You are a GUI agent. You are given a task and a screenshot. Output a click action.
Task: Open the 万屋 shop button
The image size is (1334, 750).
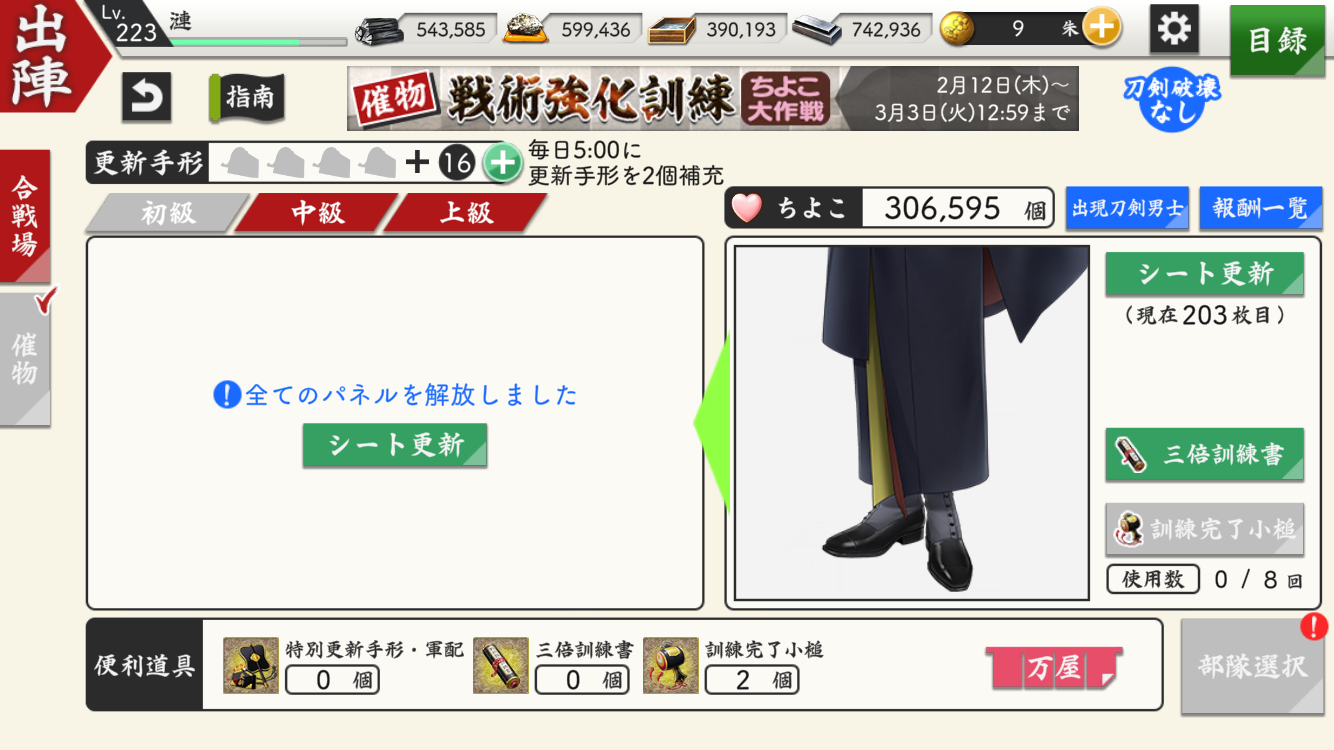1054,668
